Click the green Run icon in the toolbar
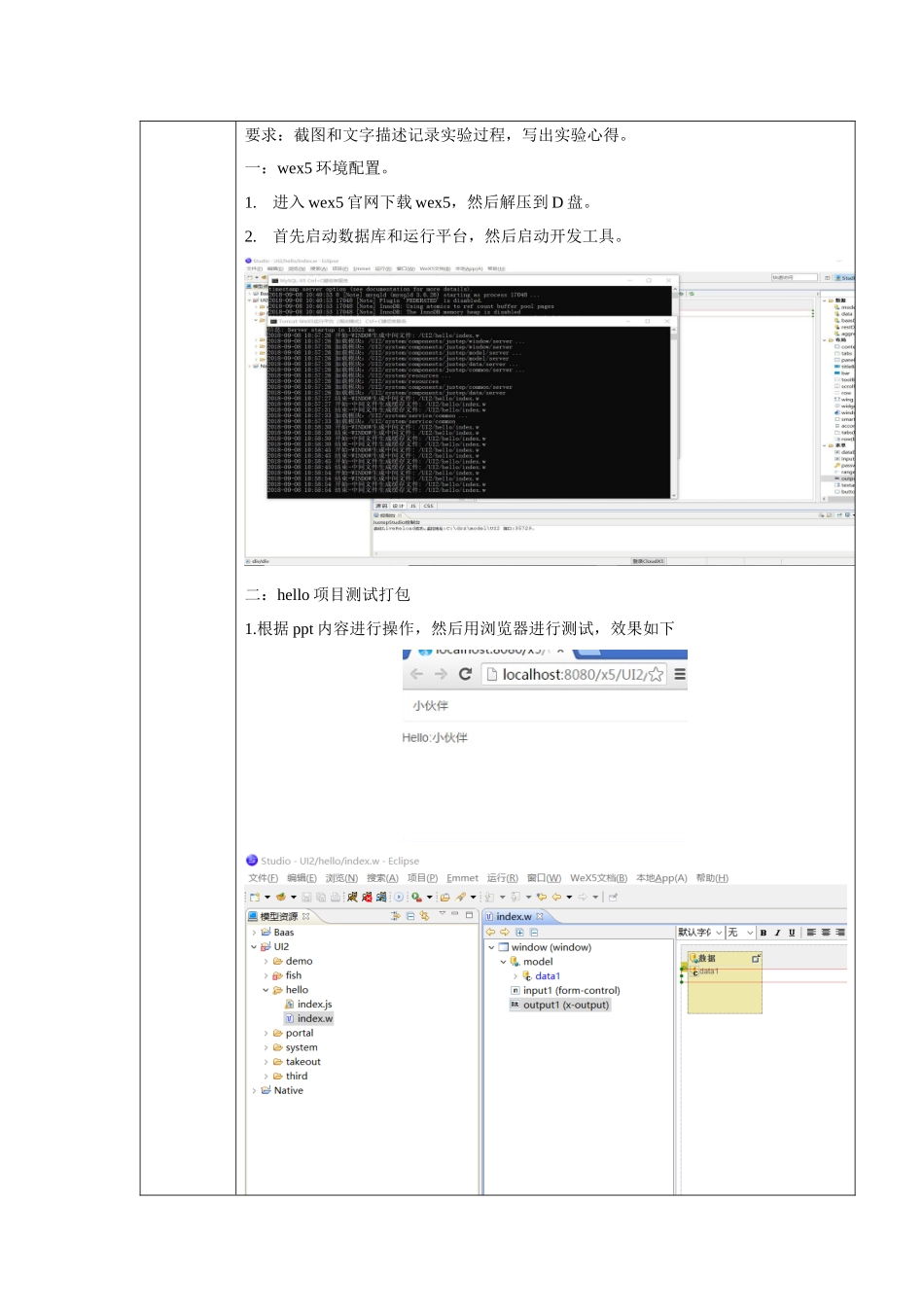 [415, 897]
